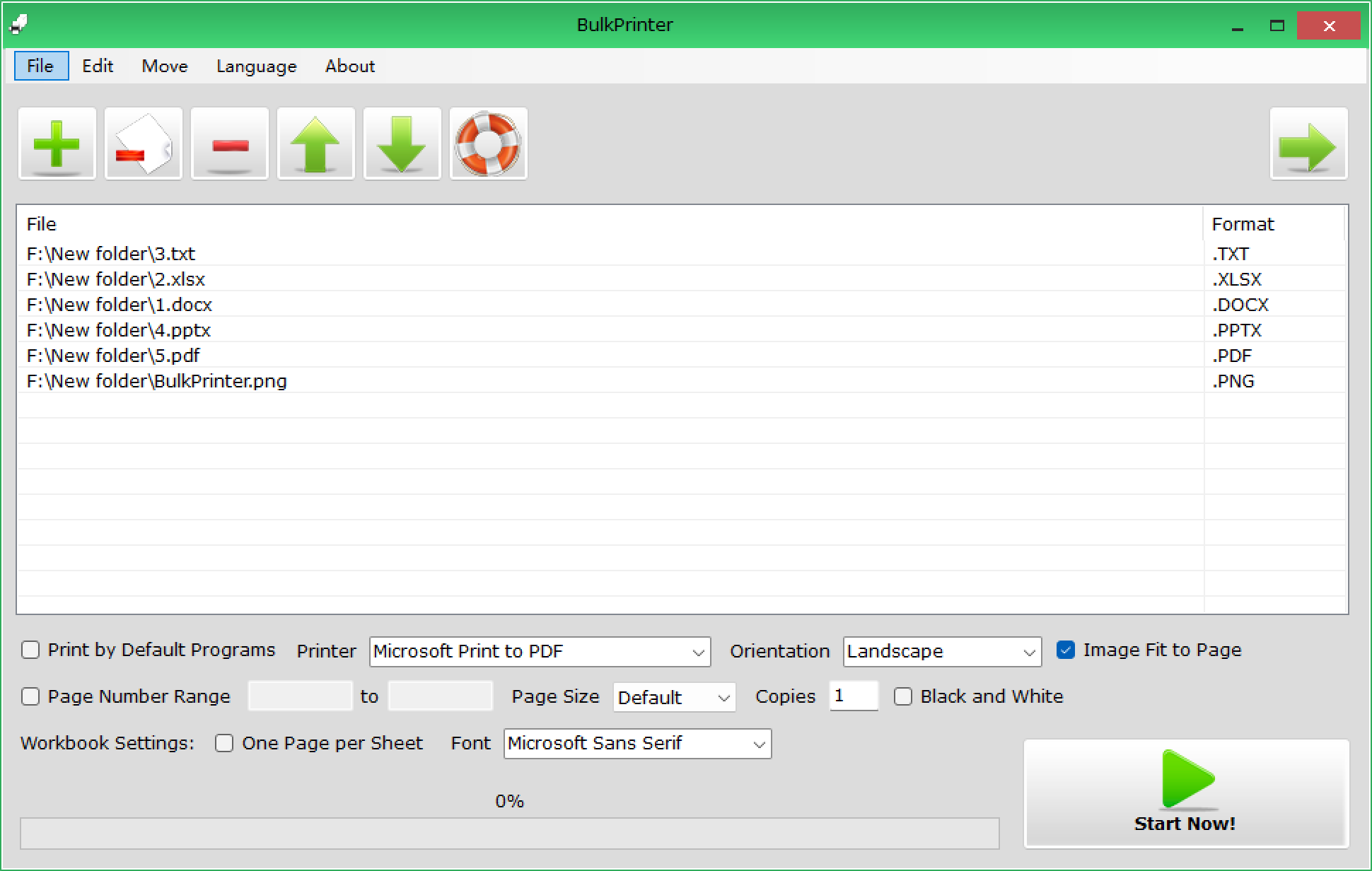
Task: Minimize the BulkPrinter window
Action: click(1238, 26)
